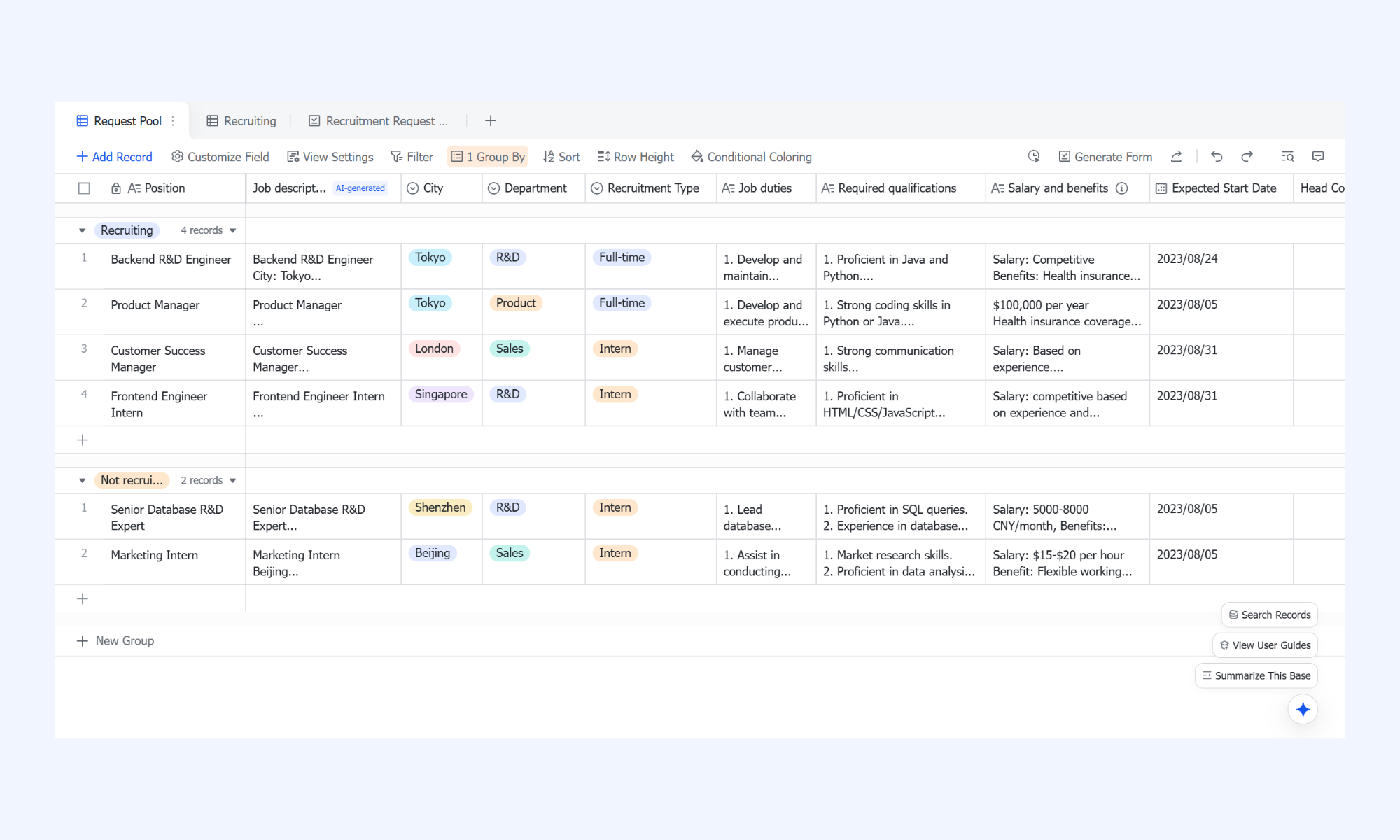
Task: Add a row to the Not recruiting group
Action: tap(83, 599)
